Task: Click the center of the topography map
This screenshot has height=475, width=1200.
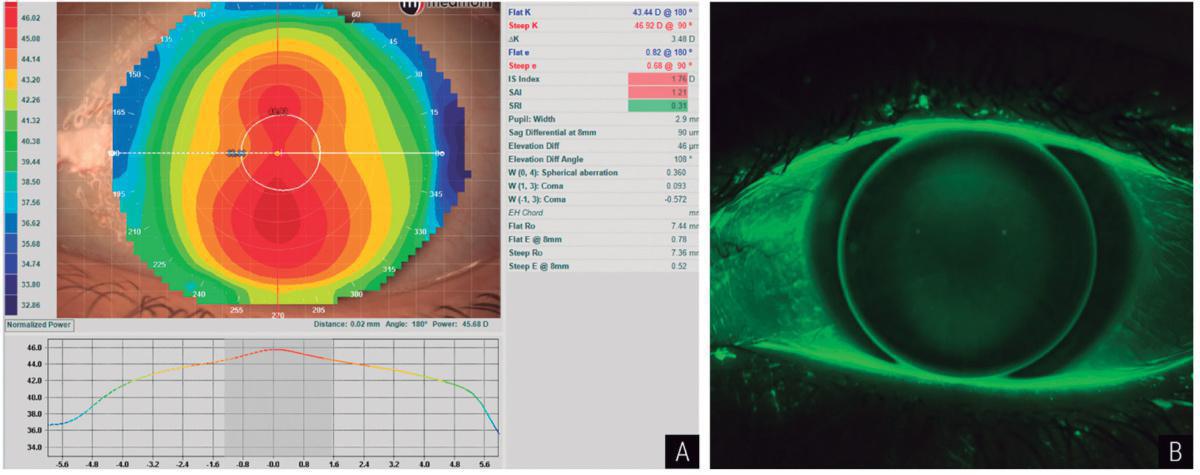Action: pyautogui.click(x=277, y=153)
